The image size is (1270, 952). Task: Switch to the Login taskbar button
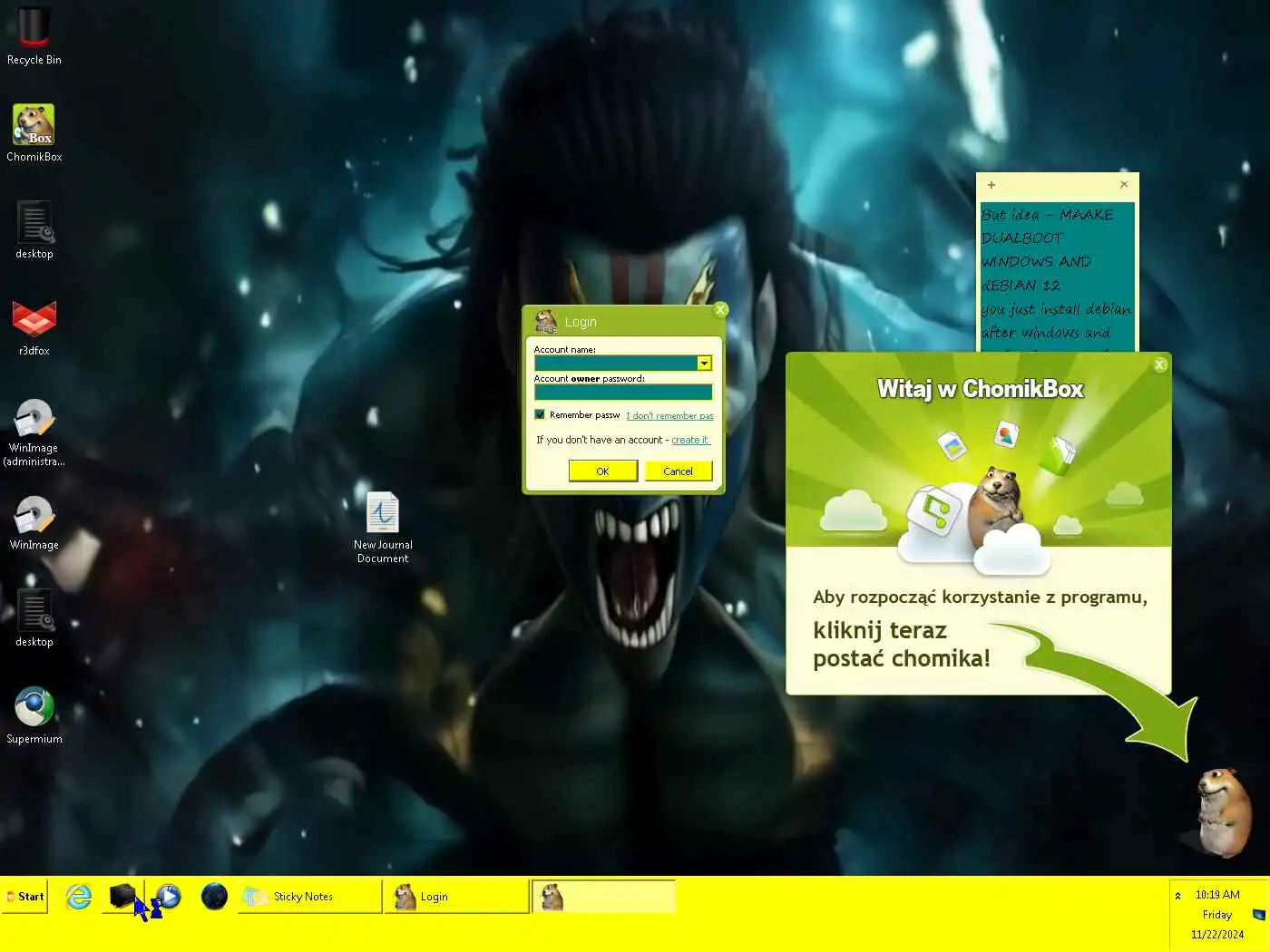(457, 897)
